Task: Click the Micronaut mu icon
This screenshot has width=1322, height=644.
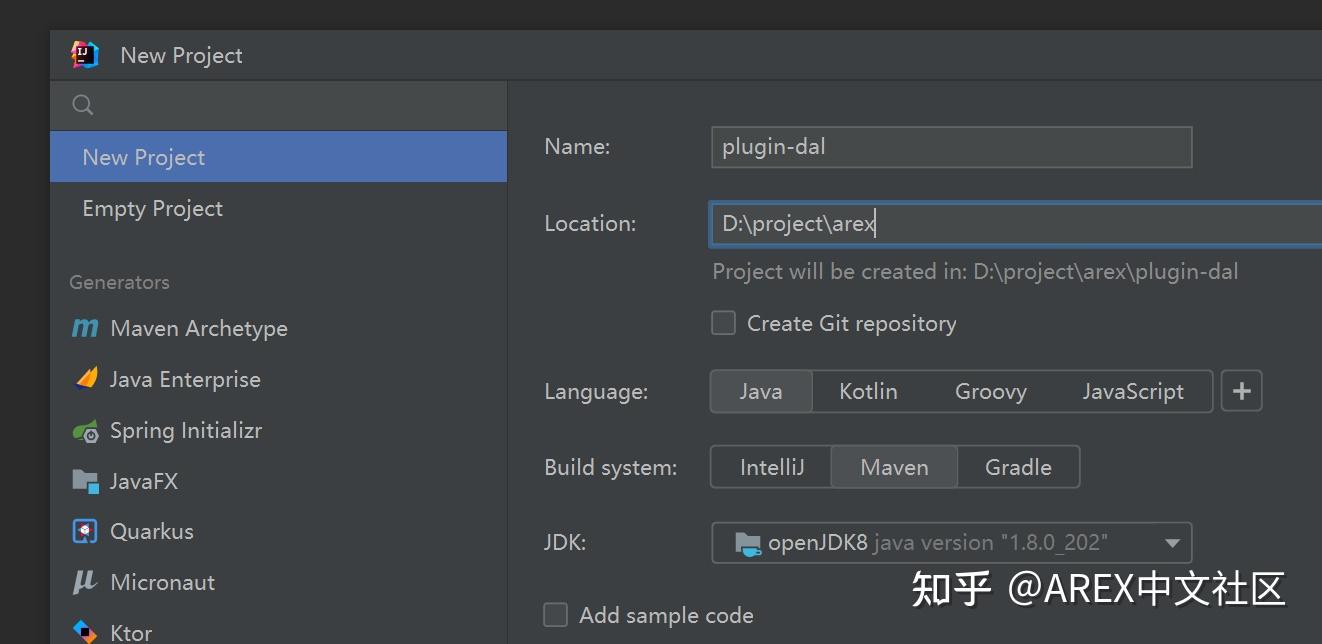Action: click(85, 582)
